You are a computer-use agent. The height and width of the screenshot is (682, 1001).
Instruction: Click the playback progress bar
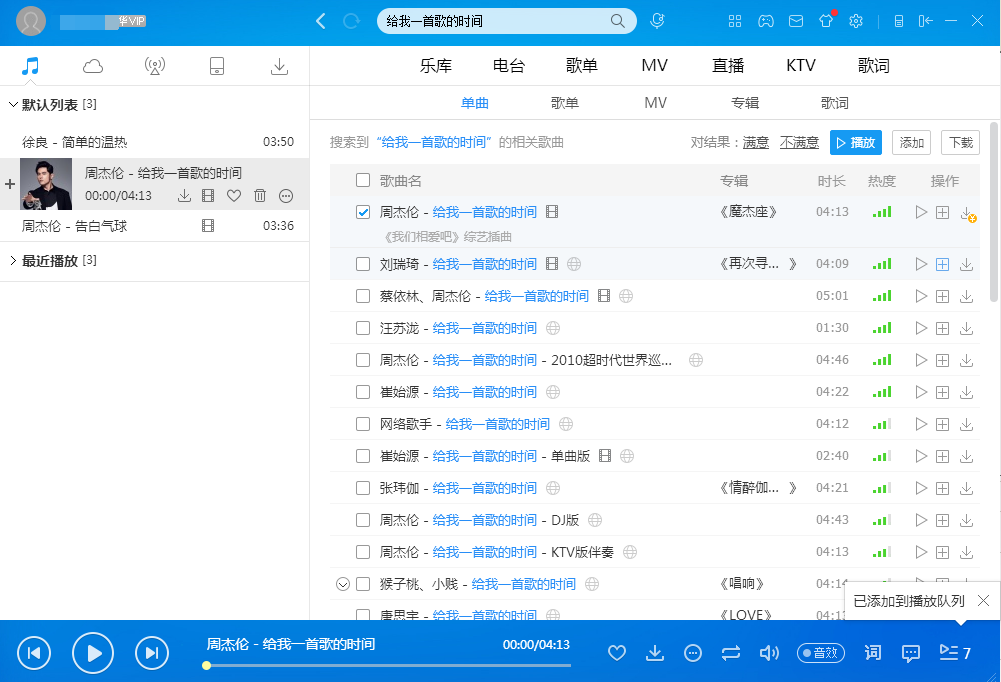click(388, 665)
